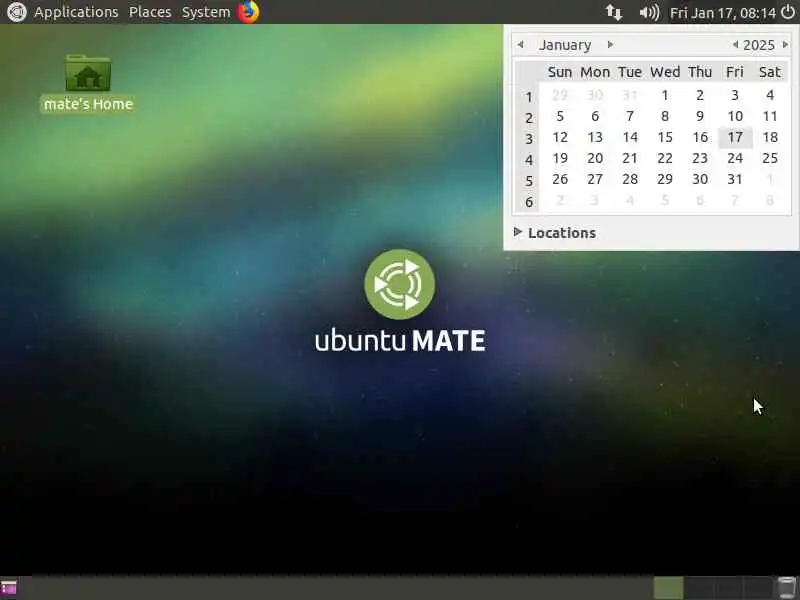Screen dimensions: 800x600
Task: Select January 22 in the calendar
Action: [665, 158]
